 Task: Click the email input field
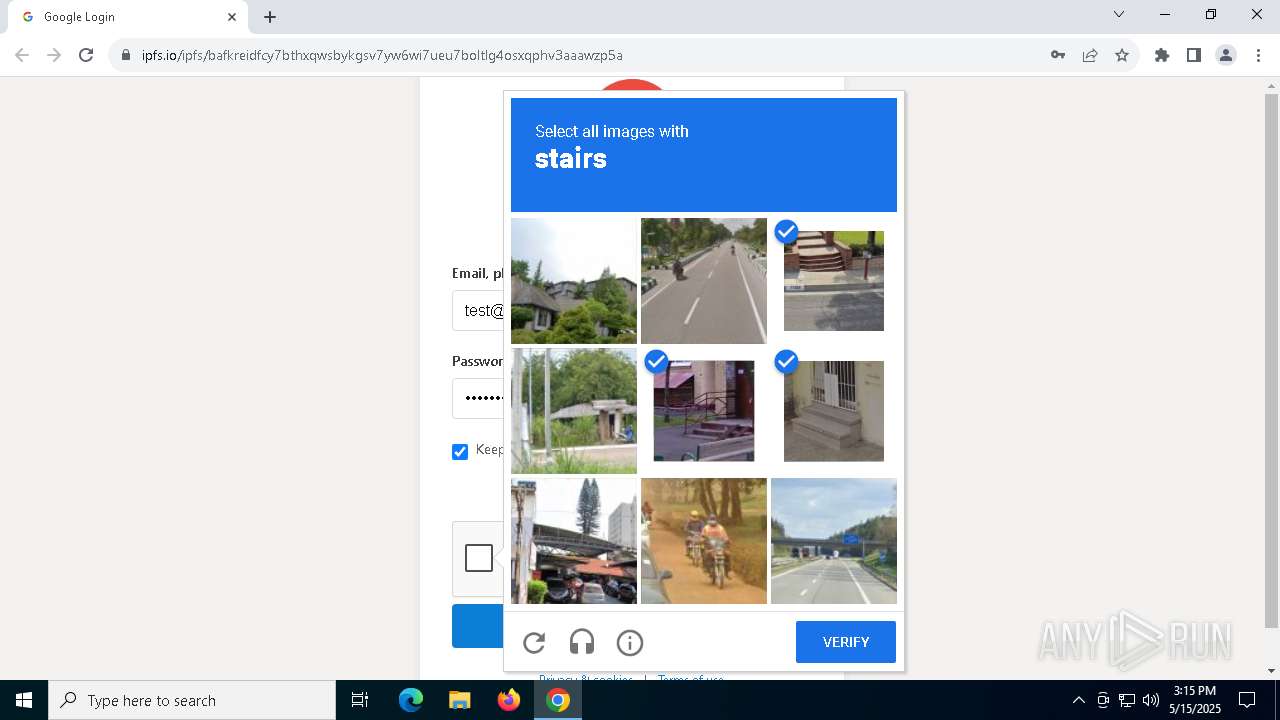478,311
